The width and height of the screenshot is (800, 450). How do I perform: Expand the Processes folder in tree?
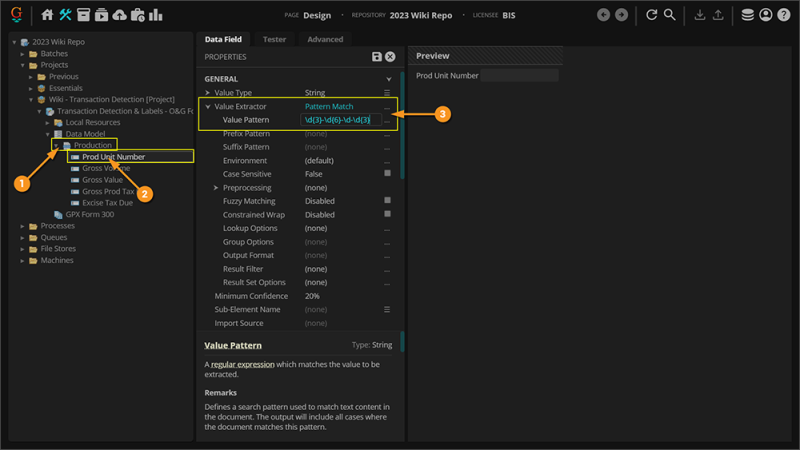click(23, 226)
